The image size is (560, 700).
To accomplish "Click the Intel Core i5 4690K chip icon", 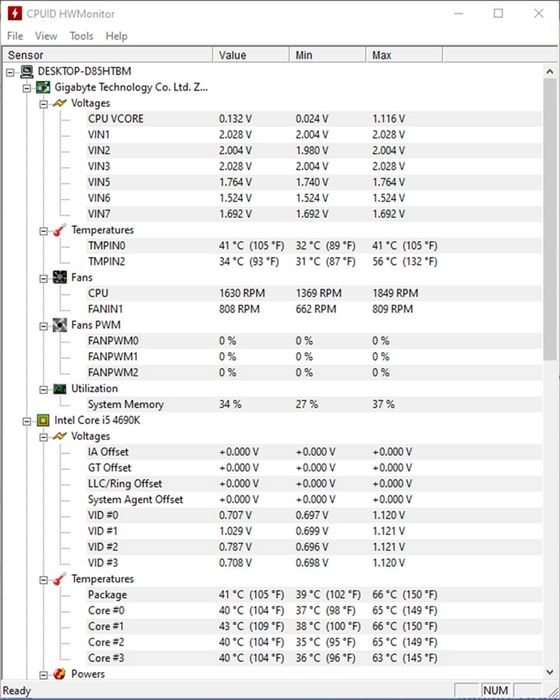I will click(43, 420).
